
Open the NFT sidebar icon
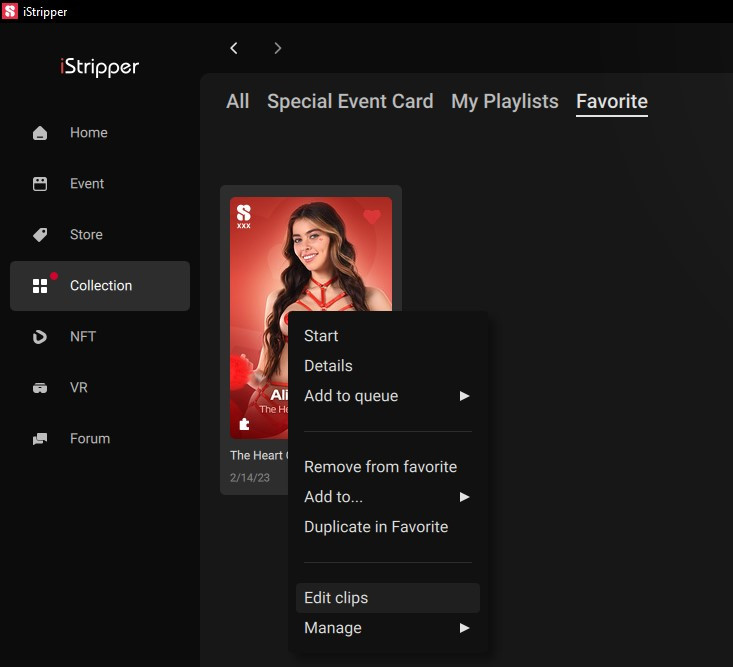point(40,337)
